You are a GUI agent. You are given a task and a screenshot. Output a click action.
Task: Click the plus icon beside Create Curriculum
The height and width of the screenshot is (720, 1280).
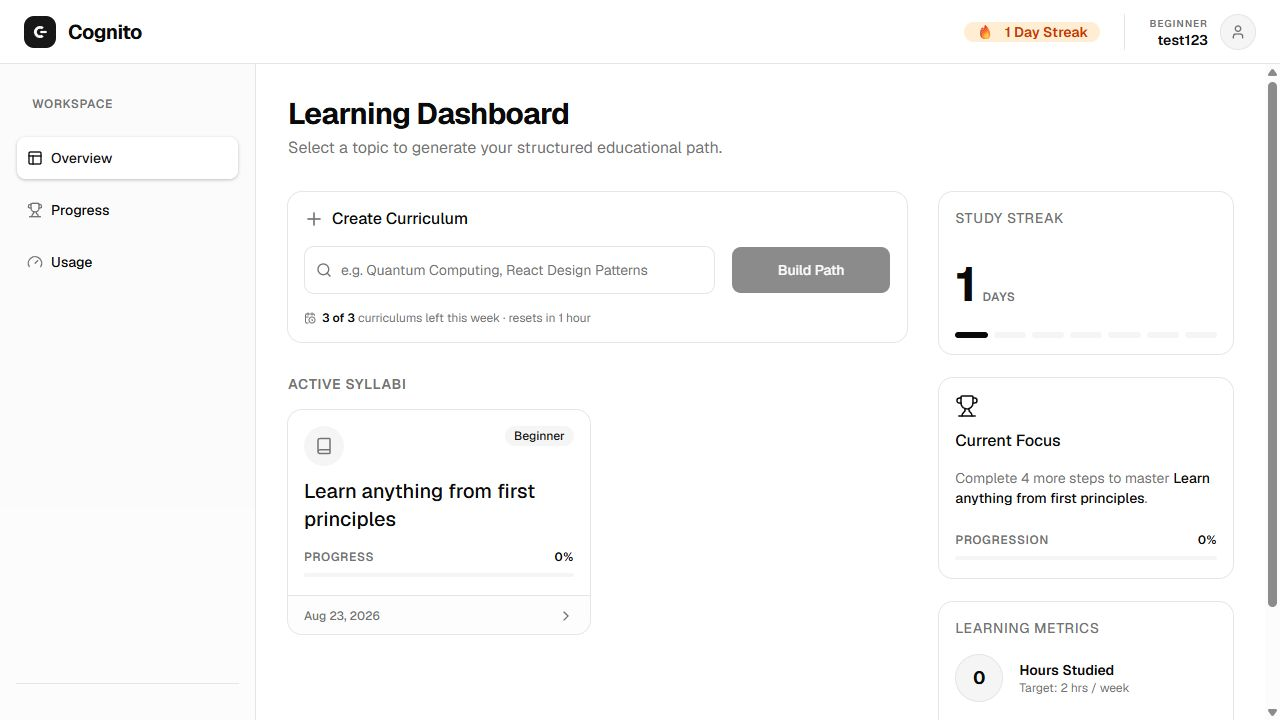pos(314,219)
